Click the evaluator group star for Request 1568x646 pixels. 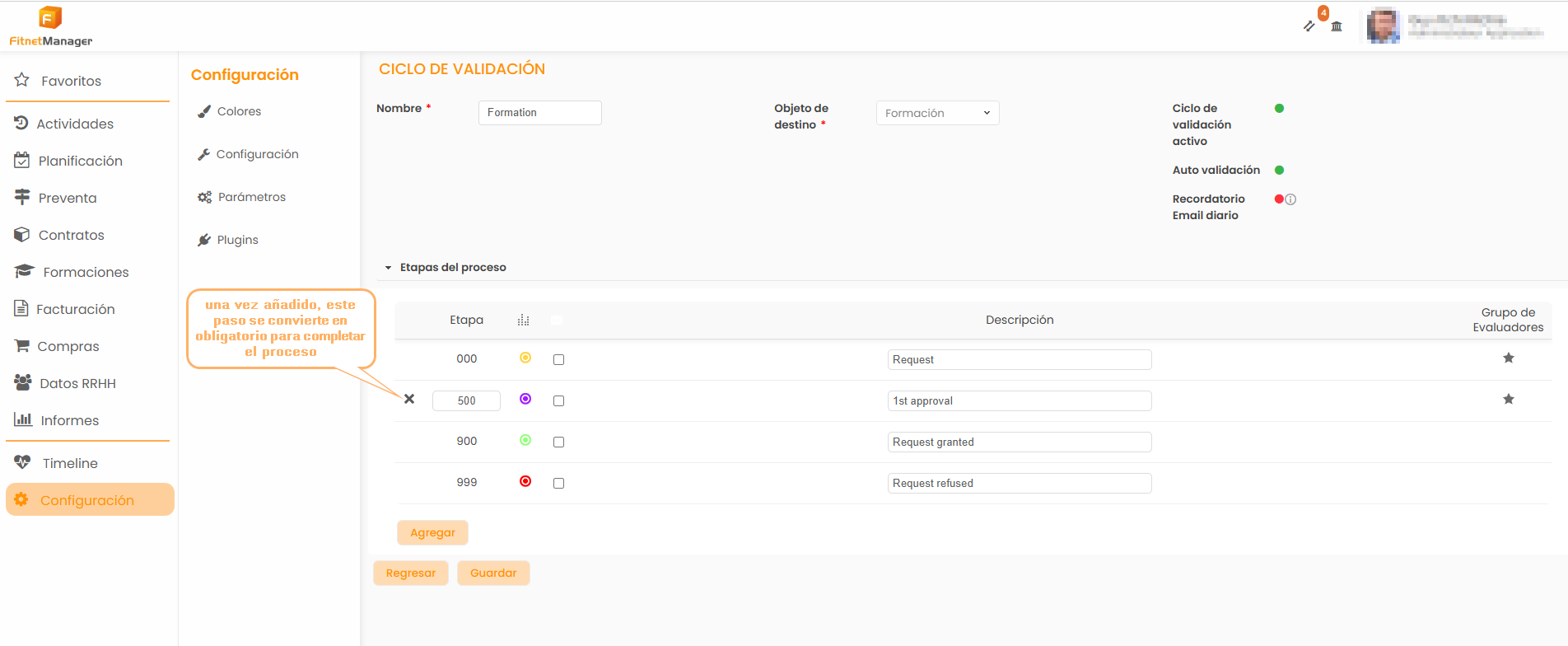click(x=1508, y=358)
